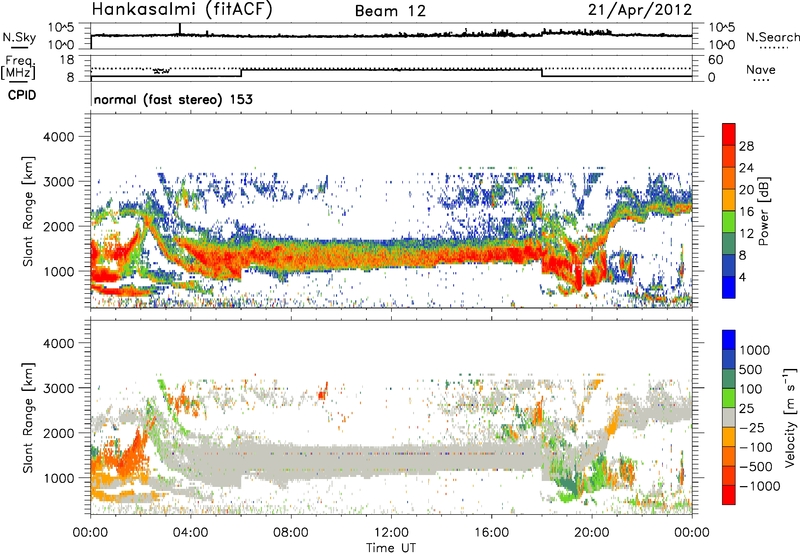Click the solid line sample under N.Sky
This screenshot has height=554, width=800.
click(x=19, y=48)
